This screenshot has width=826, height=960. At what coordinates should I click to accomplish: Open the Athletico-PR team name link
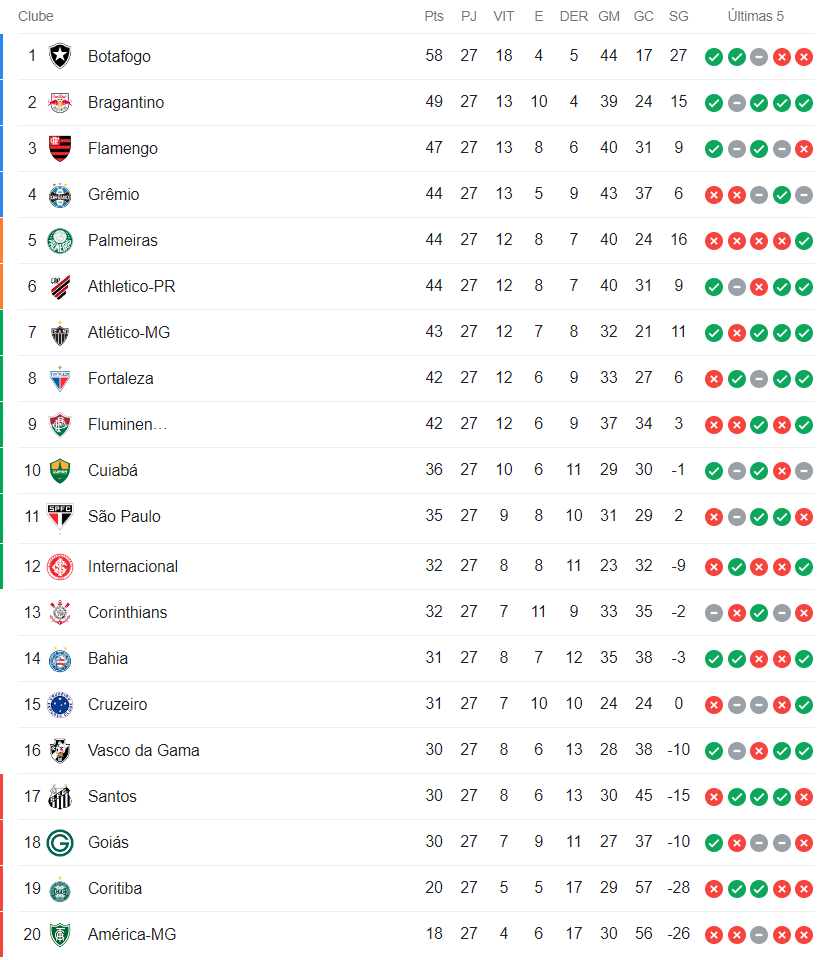tap(132, 286)
